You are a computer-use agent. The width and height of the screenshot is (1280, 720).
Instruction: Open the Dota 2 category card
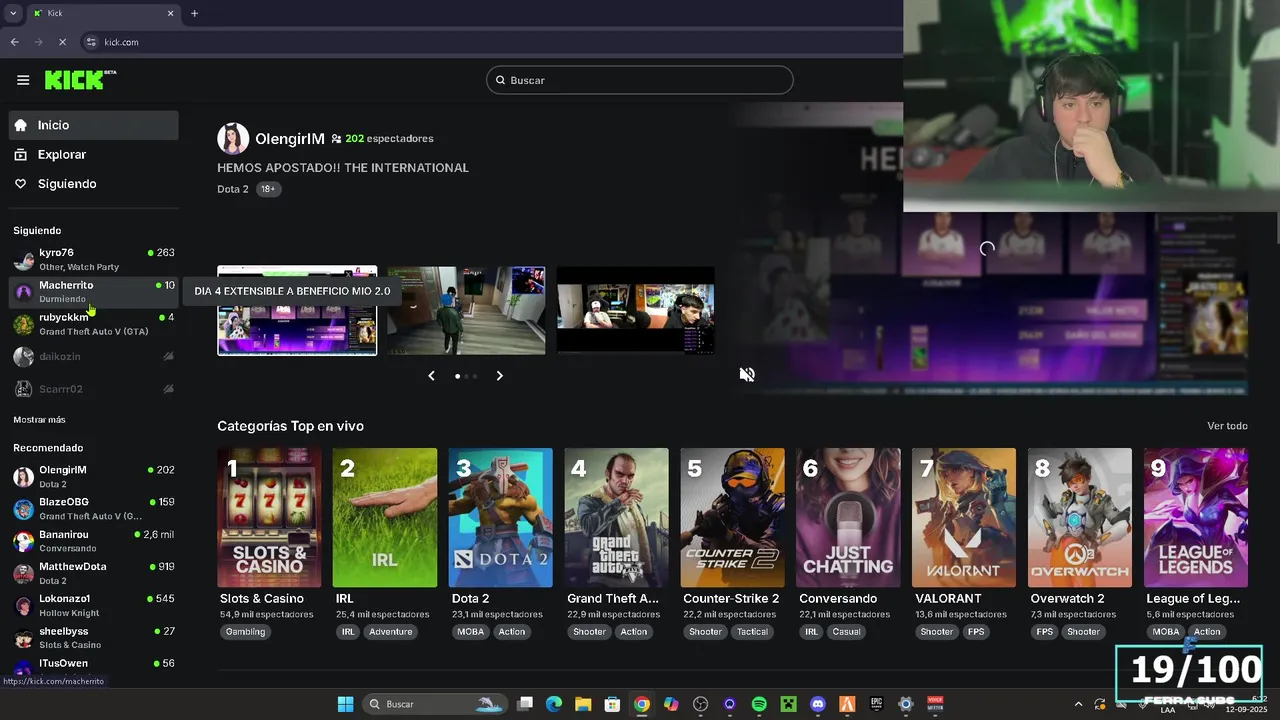(x=501, y=518)
